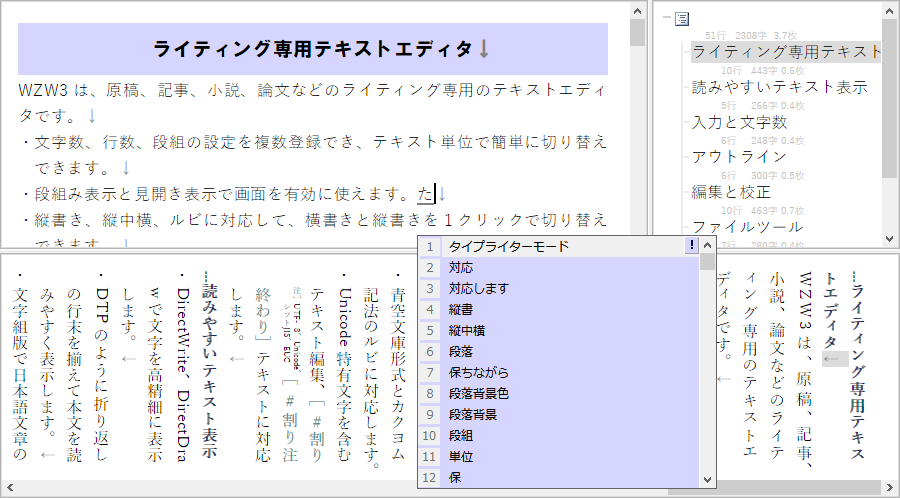
Task: Click the top editor pane scroll-up arrow
Action: point(638,10)
